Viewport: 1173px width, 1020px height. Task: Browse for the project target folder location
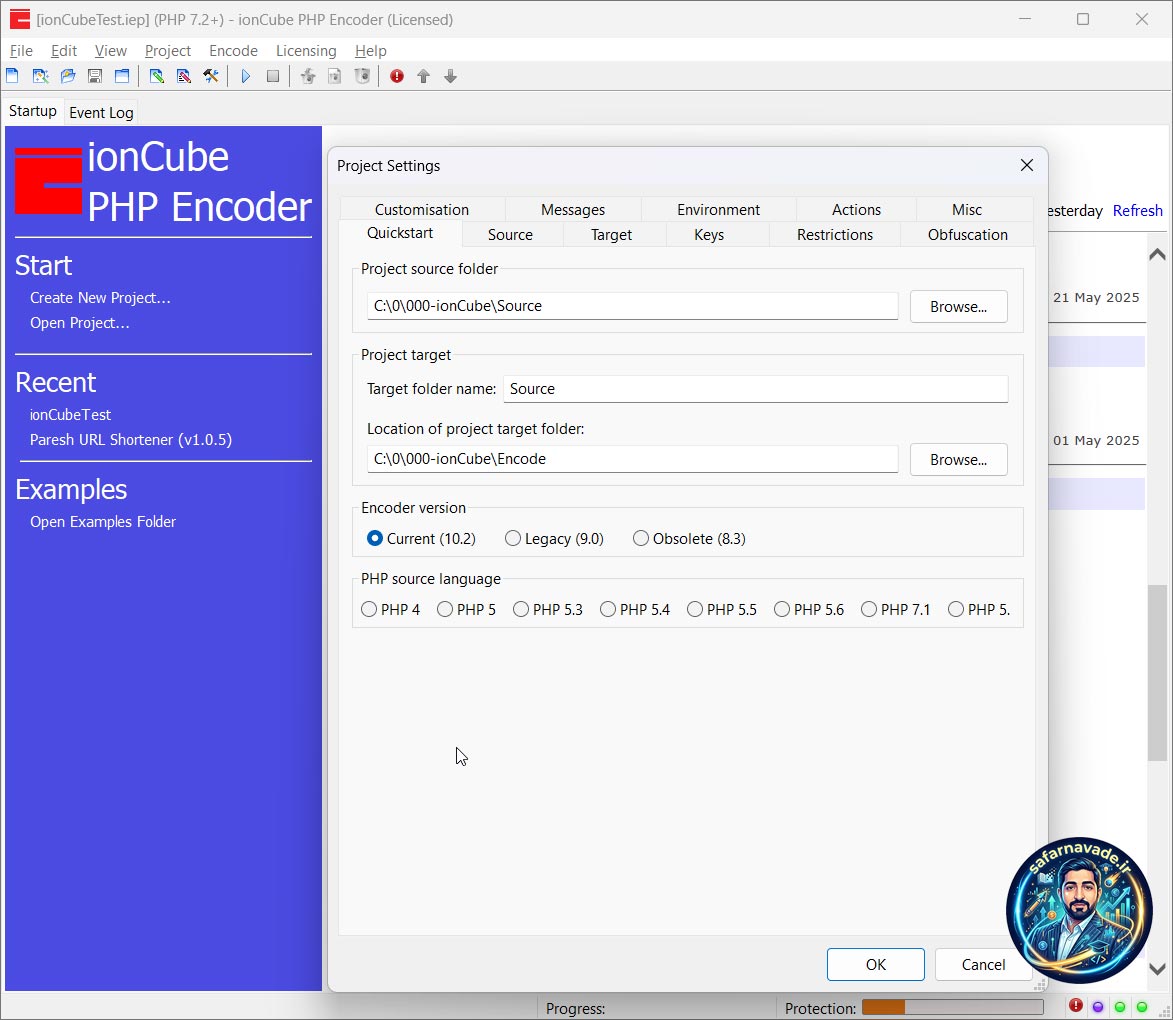click(958, 459)
